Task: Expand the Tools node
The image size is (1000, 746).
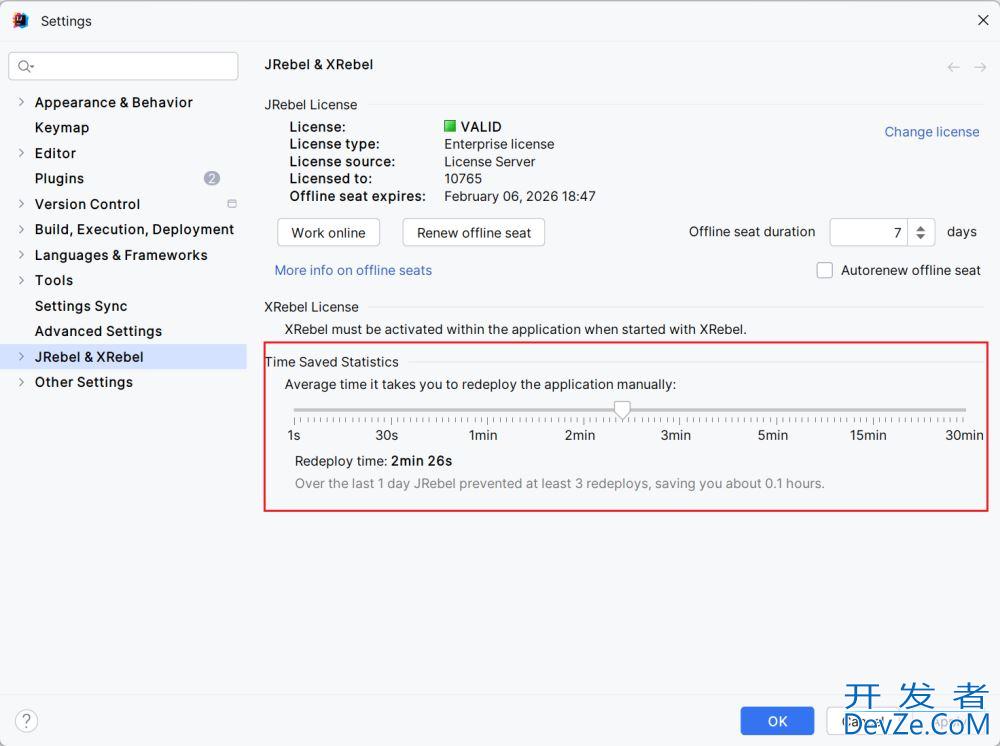Action: pos(21,280)
